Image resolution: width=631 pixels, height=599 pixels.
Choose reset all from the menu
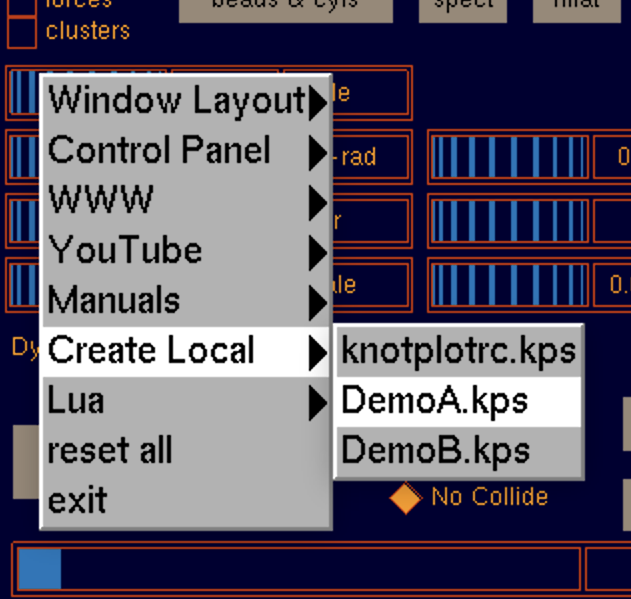(187, 452)
